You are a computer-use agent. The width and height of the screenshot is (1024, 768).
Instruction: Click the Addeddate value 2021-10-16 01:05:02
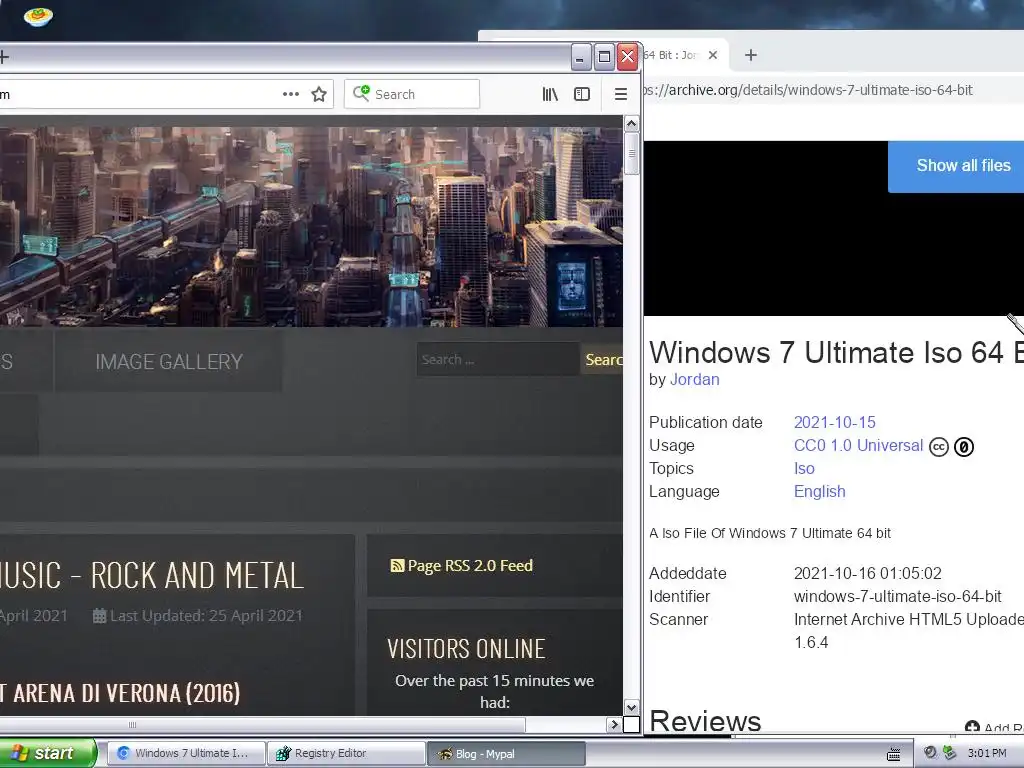[x=867, y=573]
